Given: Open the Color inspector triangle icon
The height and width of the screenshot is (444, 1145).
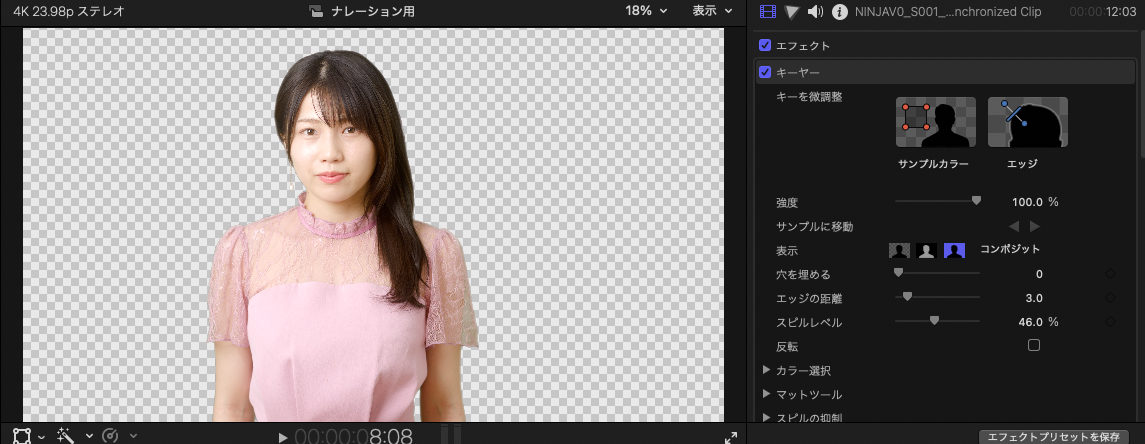Looking at the screenshot, I should [x=792, y=12].
